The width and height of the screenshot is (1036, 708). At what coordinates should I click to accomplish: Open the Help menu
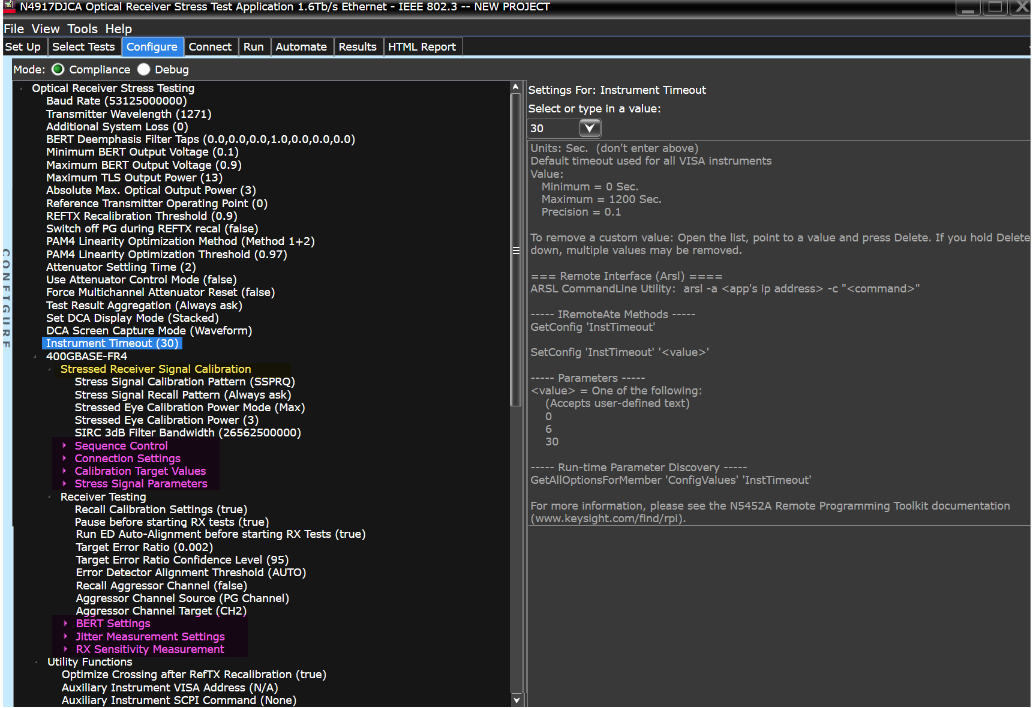(x=119, y=28)
